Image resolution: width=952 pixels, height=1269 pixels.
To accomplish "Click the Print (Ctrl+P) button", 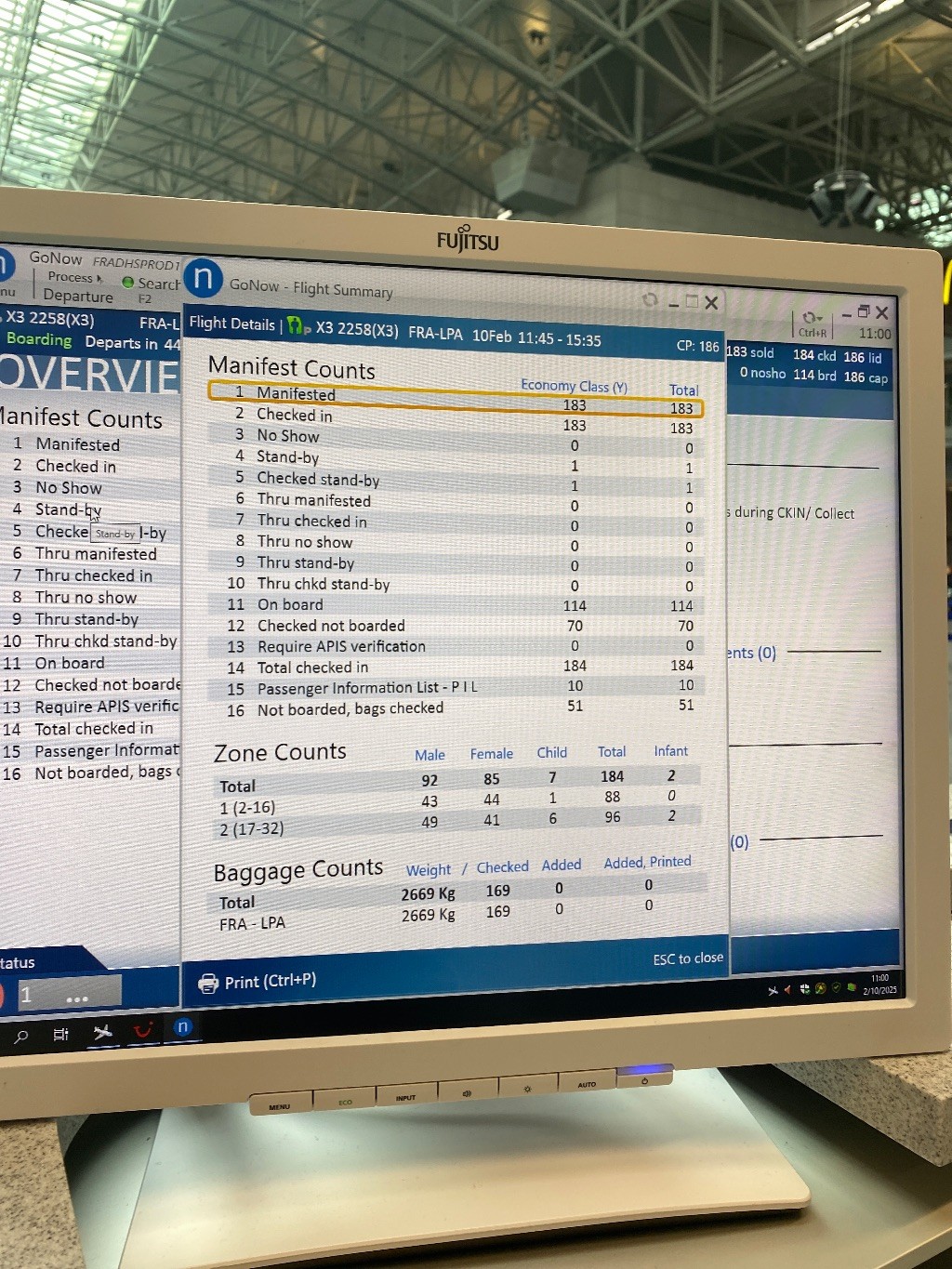I will tap(270, 982).
